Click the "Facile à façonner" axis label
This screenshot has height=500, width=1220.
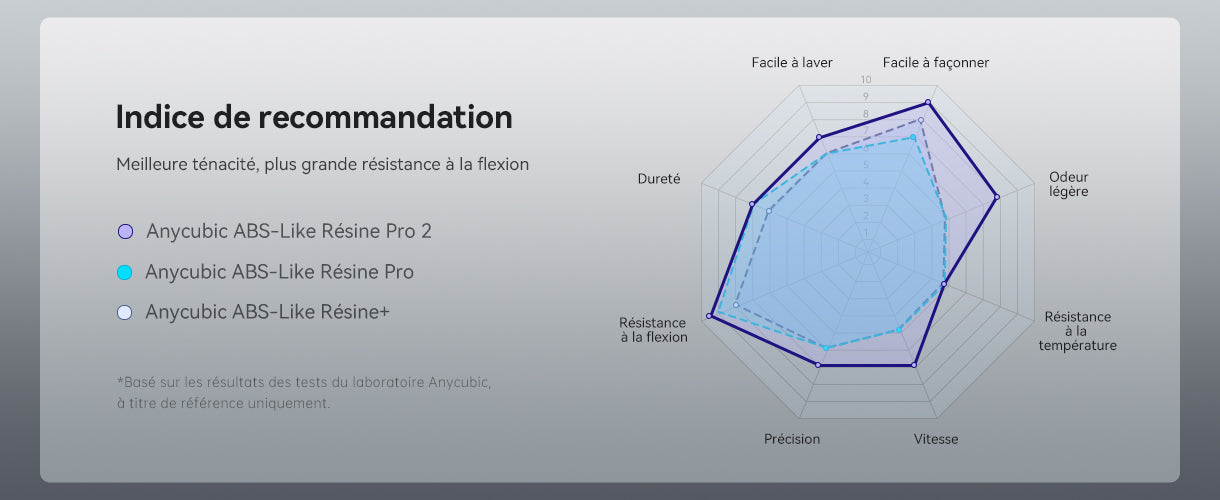[936, 63]
